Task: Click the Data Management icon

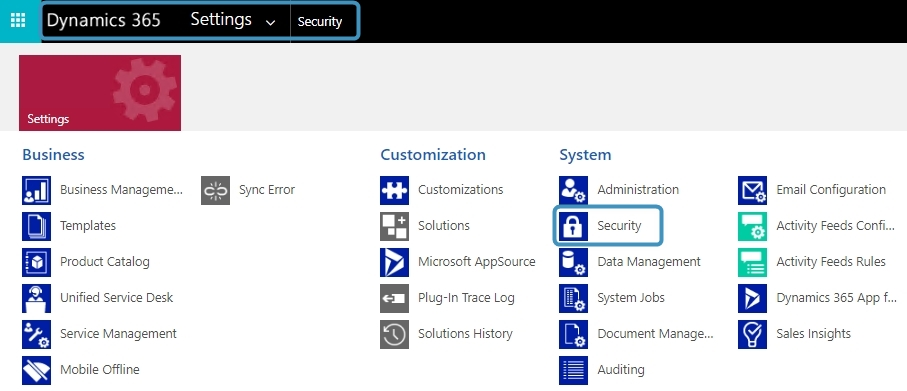Action: [x=573, y=262]
